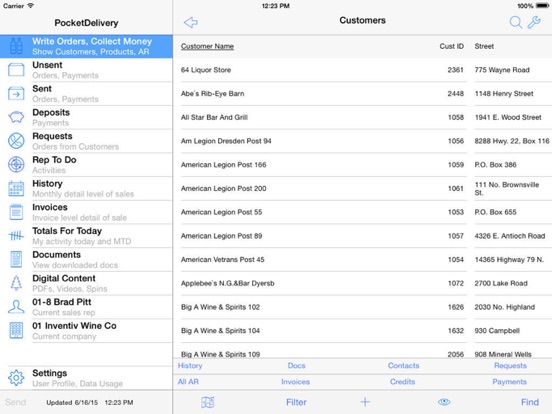Click the Totals For Today tally icon
Screen dimensions: 552x414
[x=16, y=236]
